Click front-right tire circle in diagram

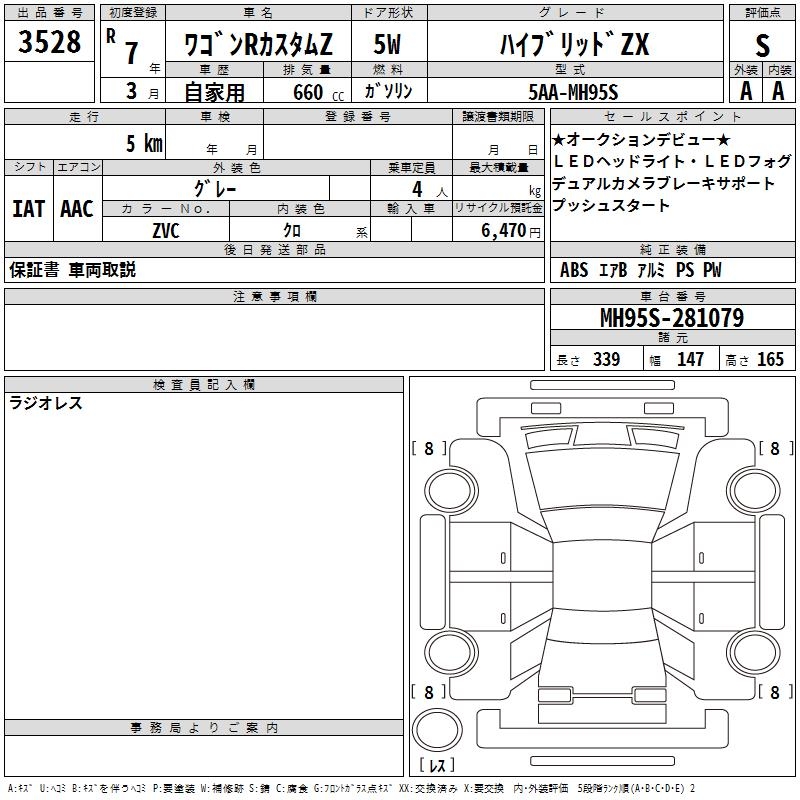(x=754, y=491)
